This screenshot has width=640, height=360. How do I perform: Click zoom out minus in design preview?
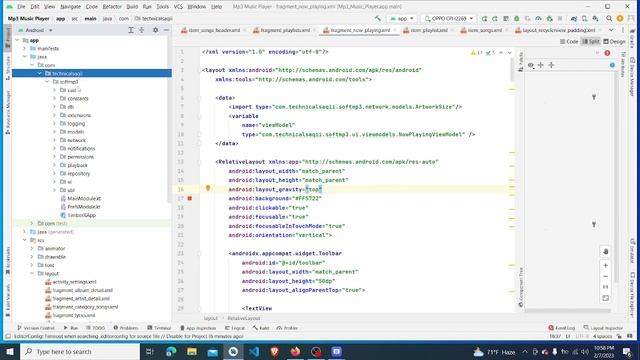pos(606,276)
